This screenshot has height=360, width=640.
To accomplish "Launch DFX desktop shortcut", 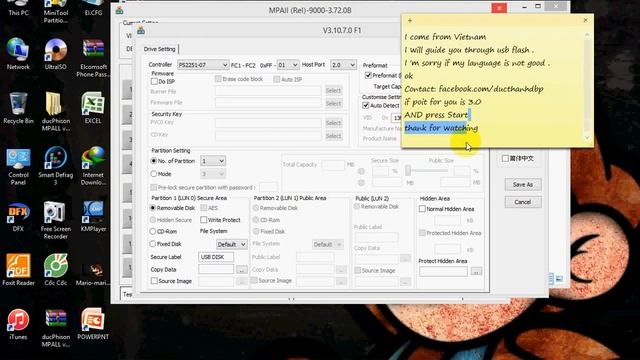I will [x=18, y=217].
